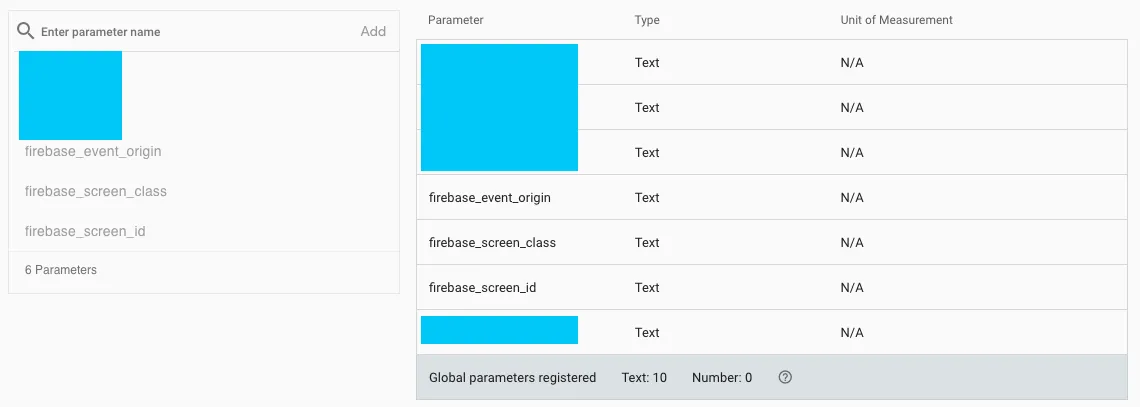Image resolution: width=1140 pixels, height=407 pixels.
Task: Click the Type column header
Action: coord(647,20)
